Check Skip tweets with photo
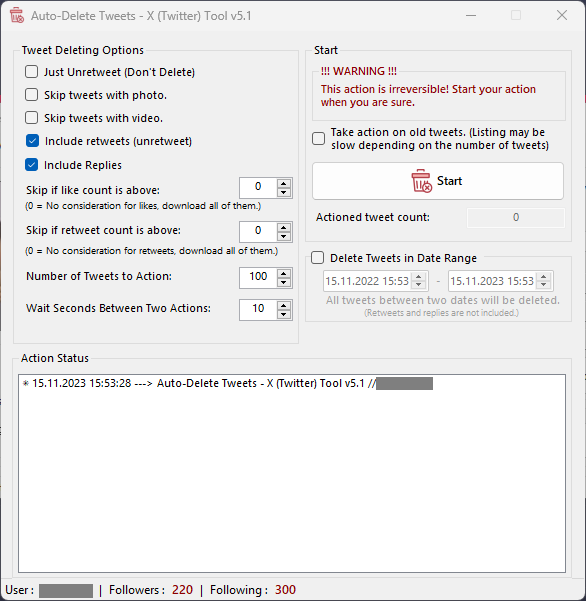 31,95
